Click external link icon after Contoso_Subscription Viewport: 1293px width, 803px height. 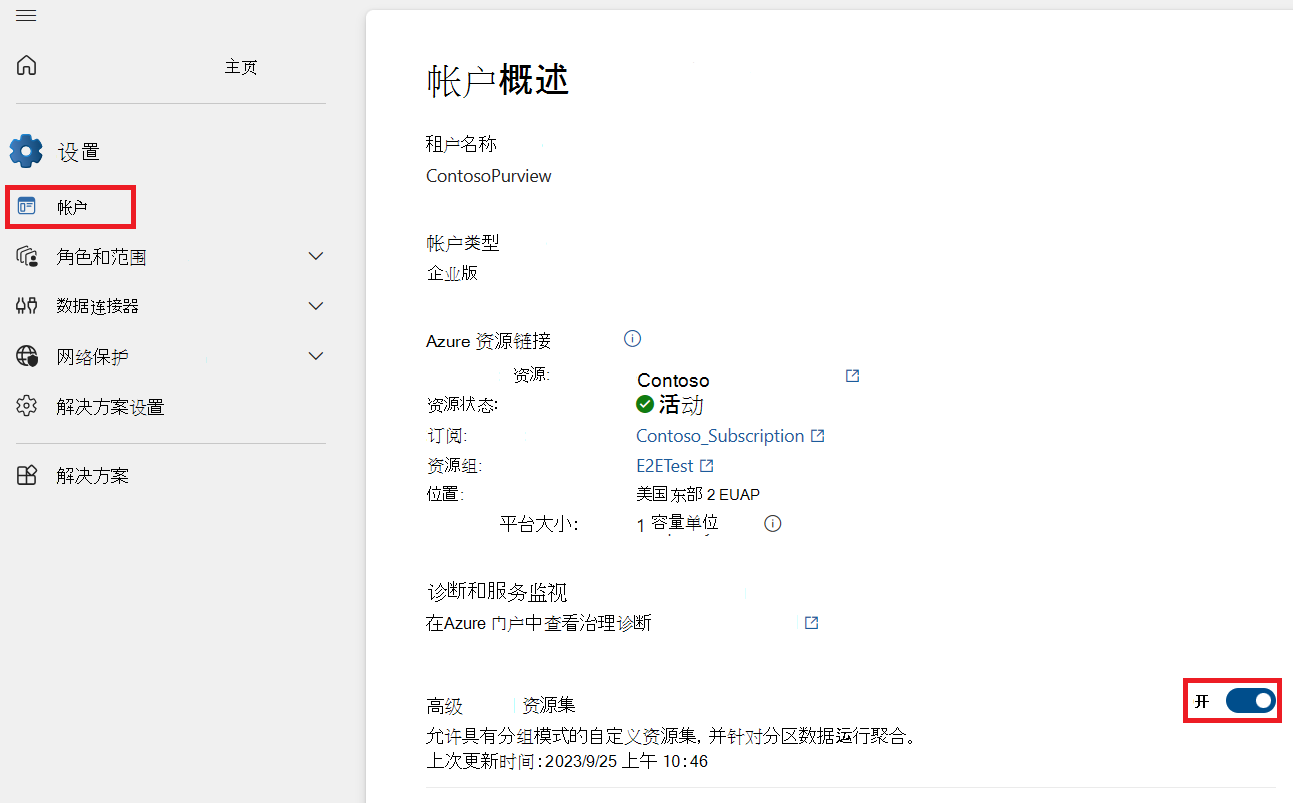[817, 436]
